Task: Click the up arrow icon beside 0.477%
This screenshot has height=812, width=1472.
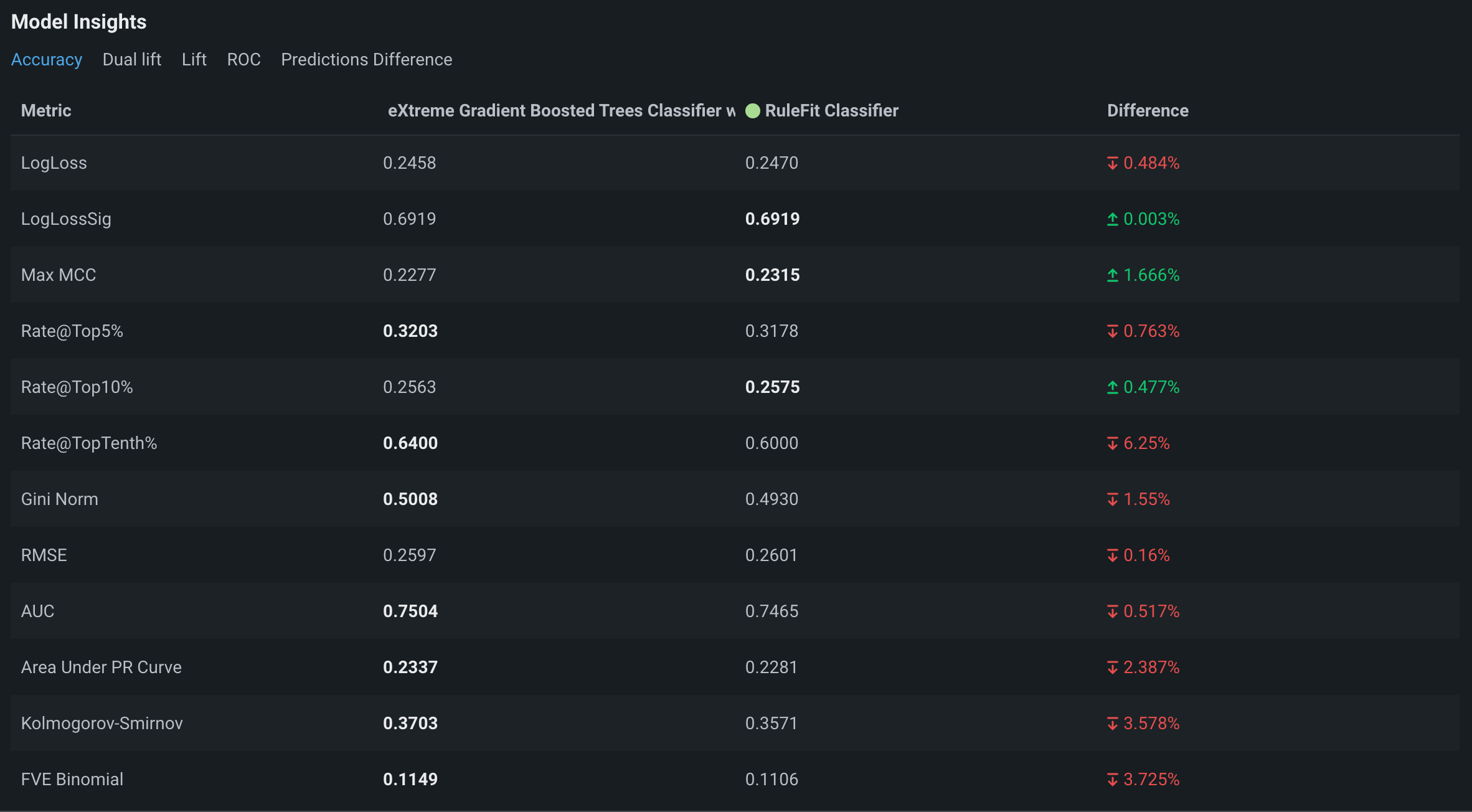Action: coord(1112,387)
